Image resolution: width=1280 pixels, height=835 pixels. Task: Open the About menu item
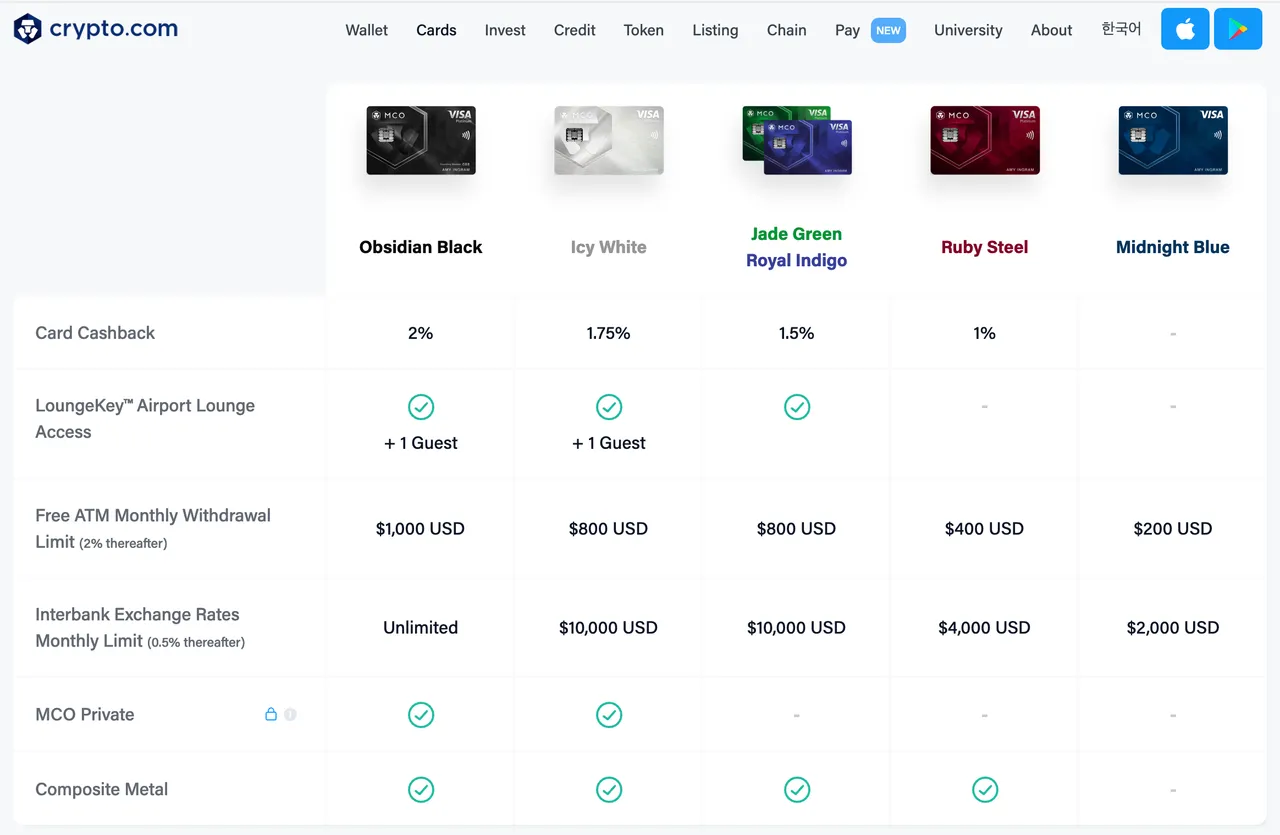1052,30
